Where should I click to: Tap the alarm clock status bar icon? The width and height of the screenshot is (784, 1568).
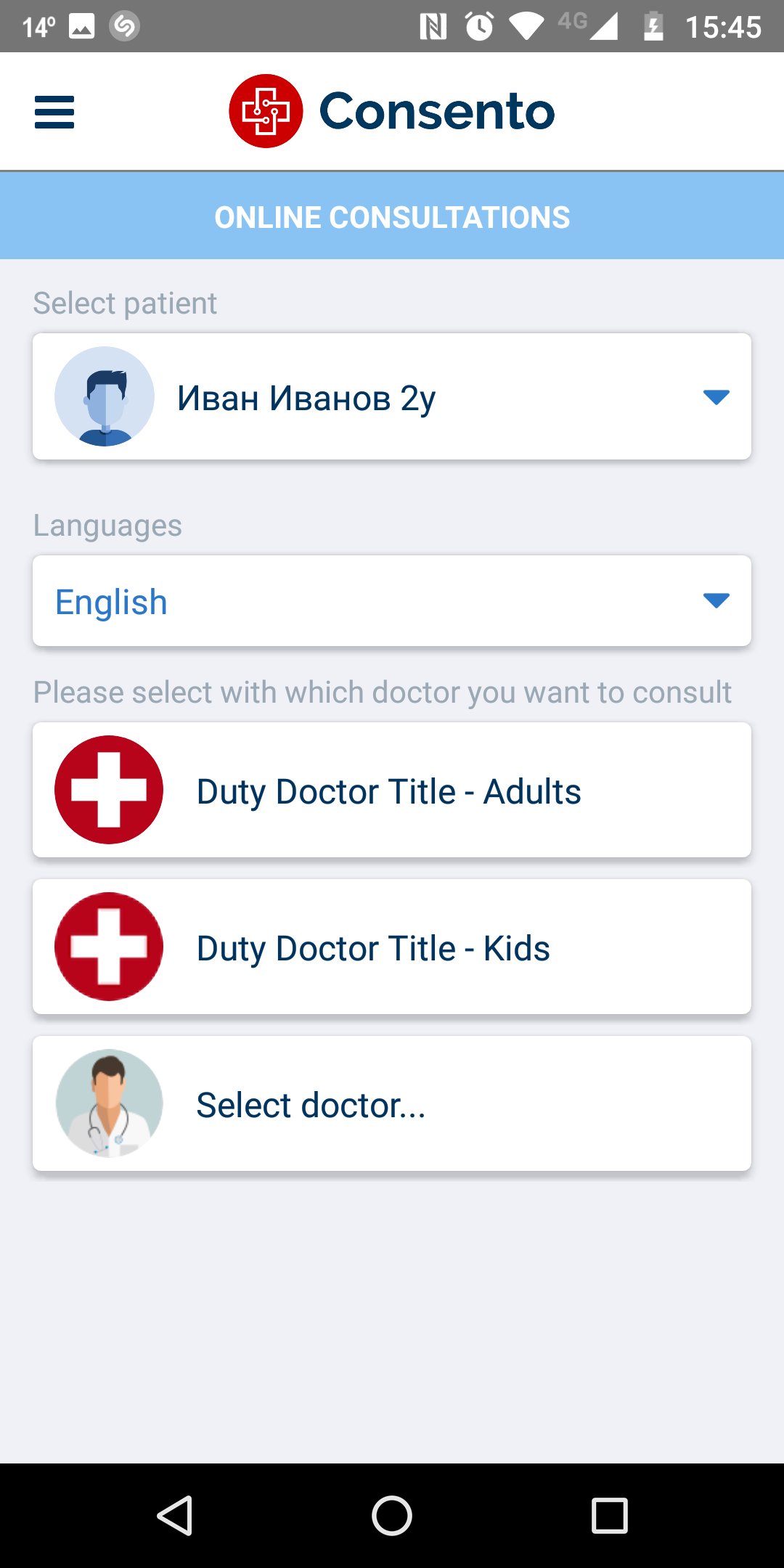click(479, 27)
